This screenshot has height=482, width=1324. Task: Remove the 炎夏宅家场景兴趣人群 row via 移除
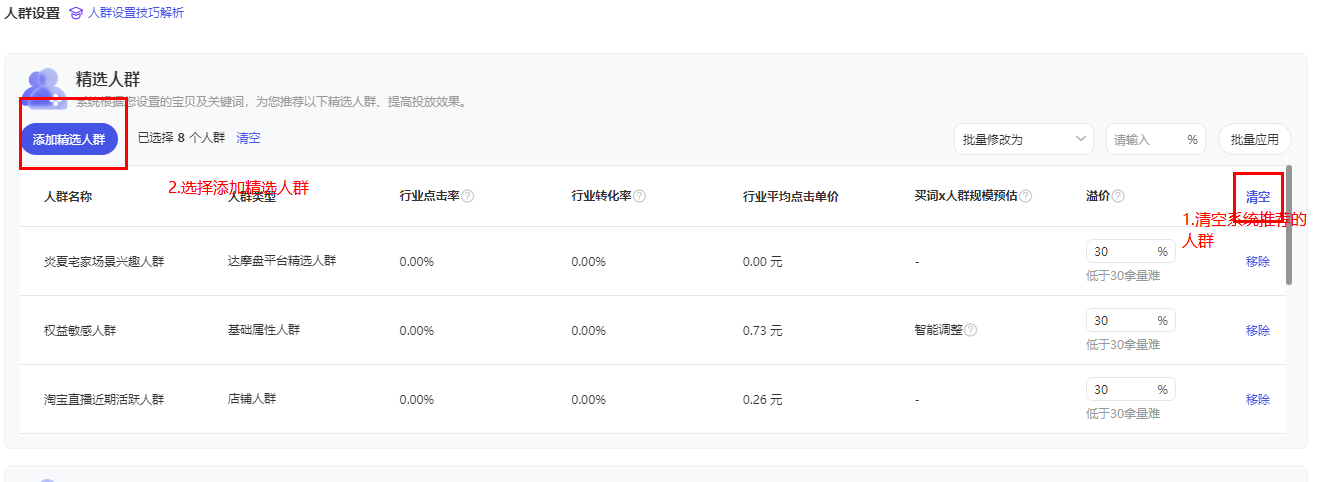point(1257,262)
